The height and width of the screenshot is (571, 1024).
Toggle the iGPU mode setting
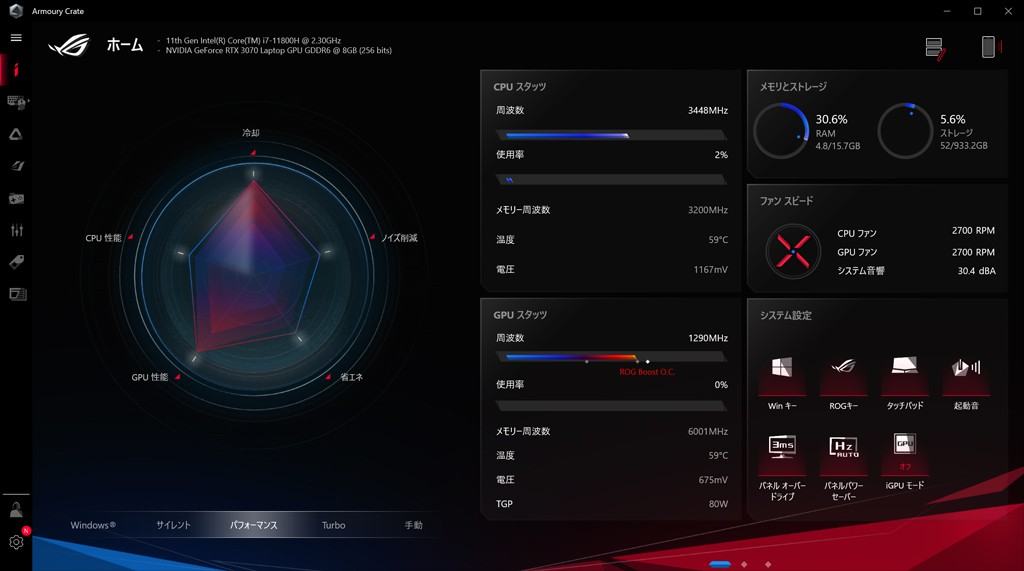coord(904,462)
